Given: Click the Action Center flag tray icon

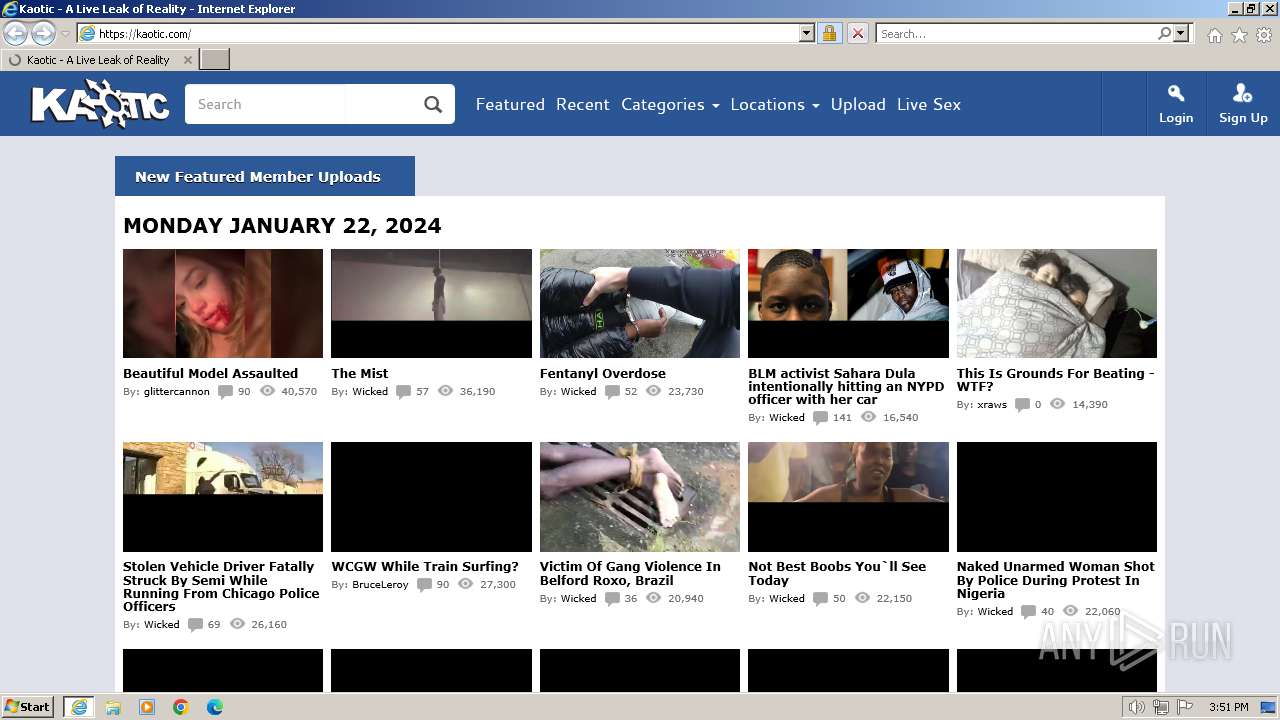Looking at the screenshot, I should click(1185, 707).
